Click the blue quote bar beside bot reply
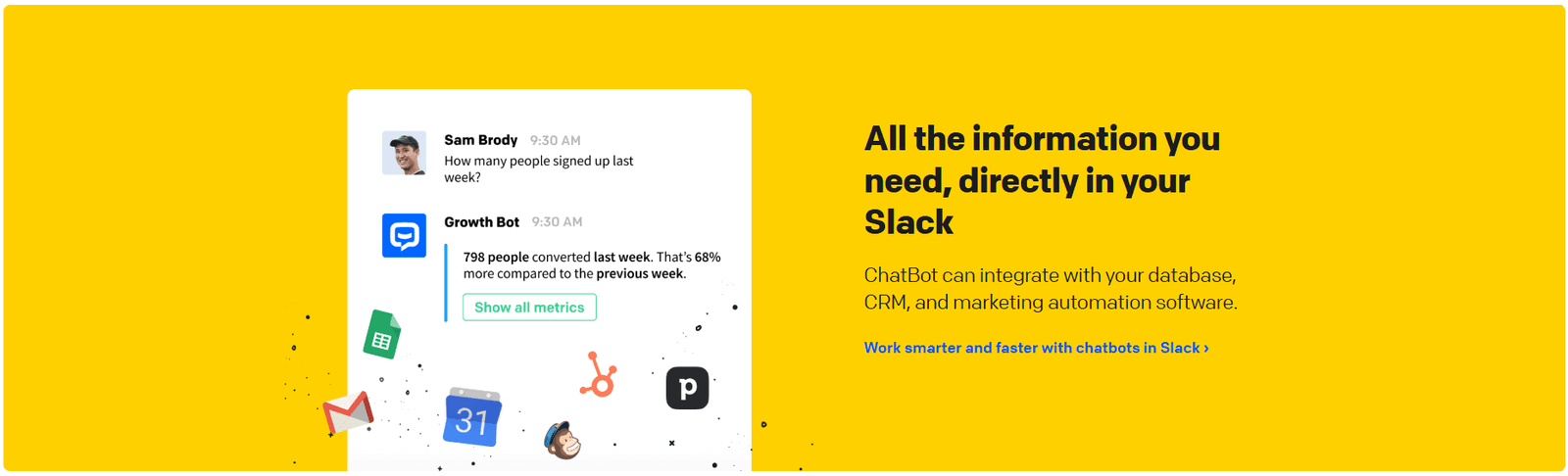 click(x=446, y=282)
